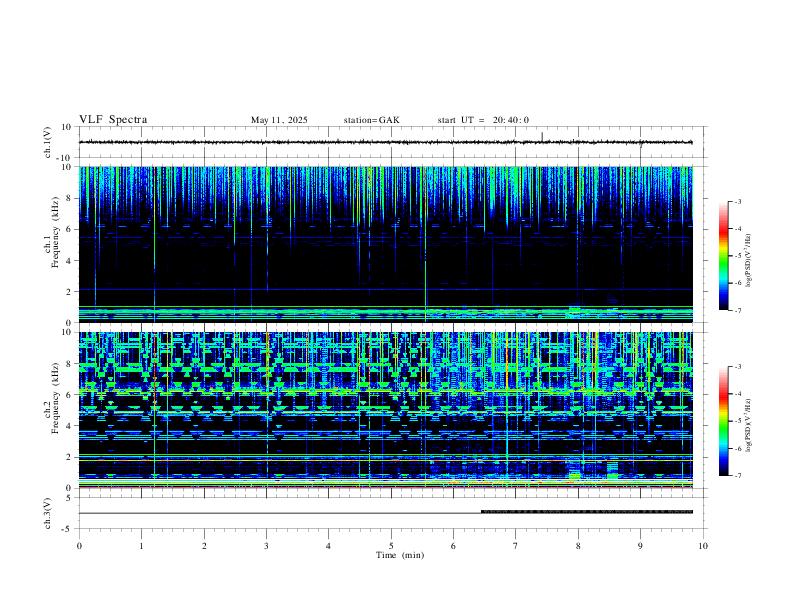The width and height of the screenshot is (792, 612).
Task: Click the spike in the ch.1 waveform
Action: [542, 136]
